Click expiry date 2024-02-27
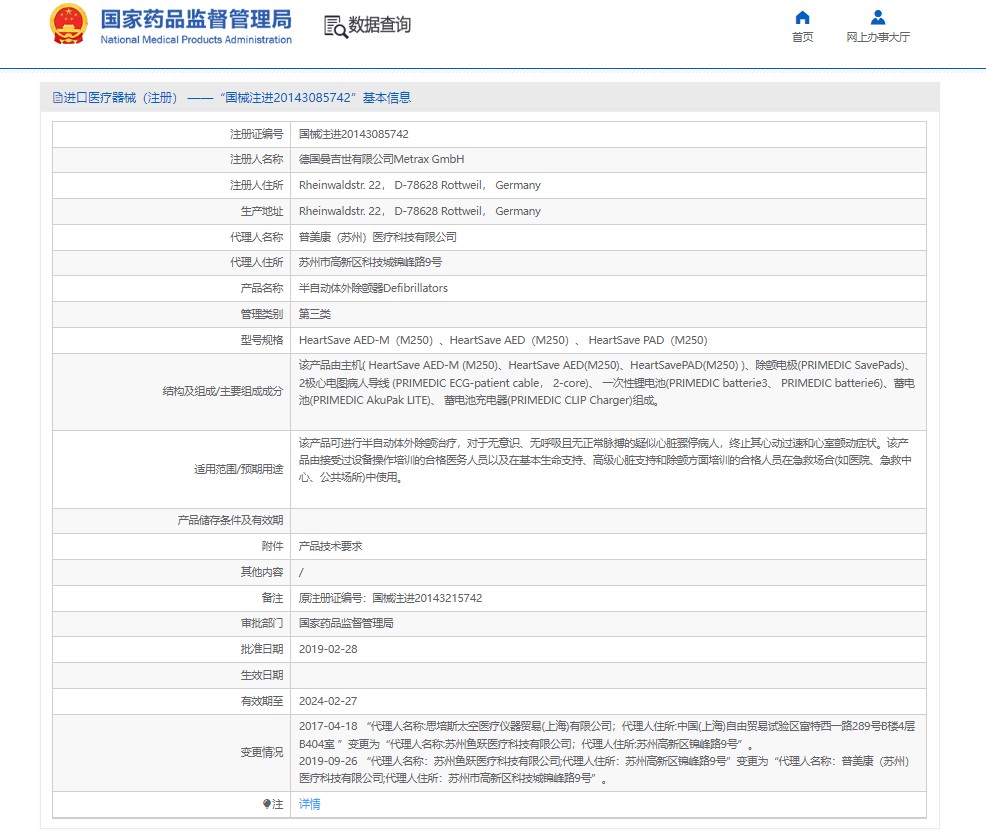986x833 pixels. [328, 701]
